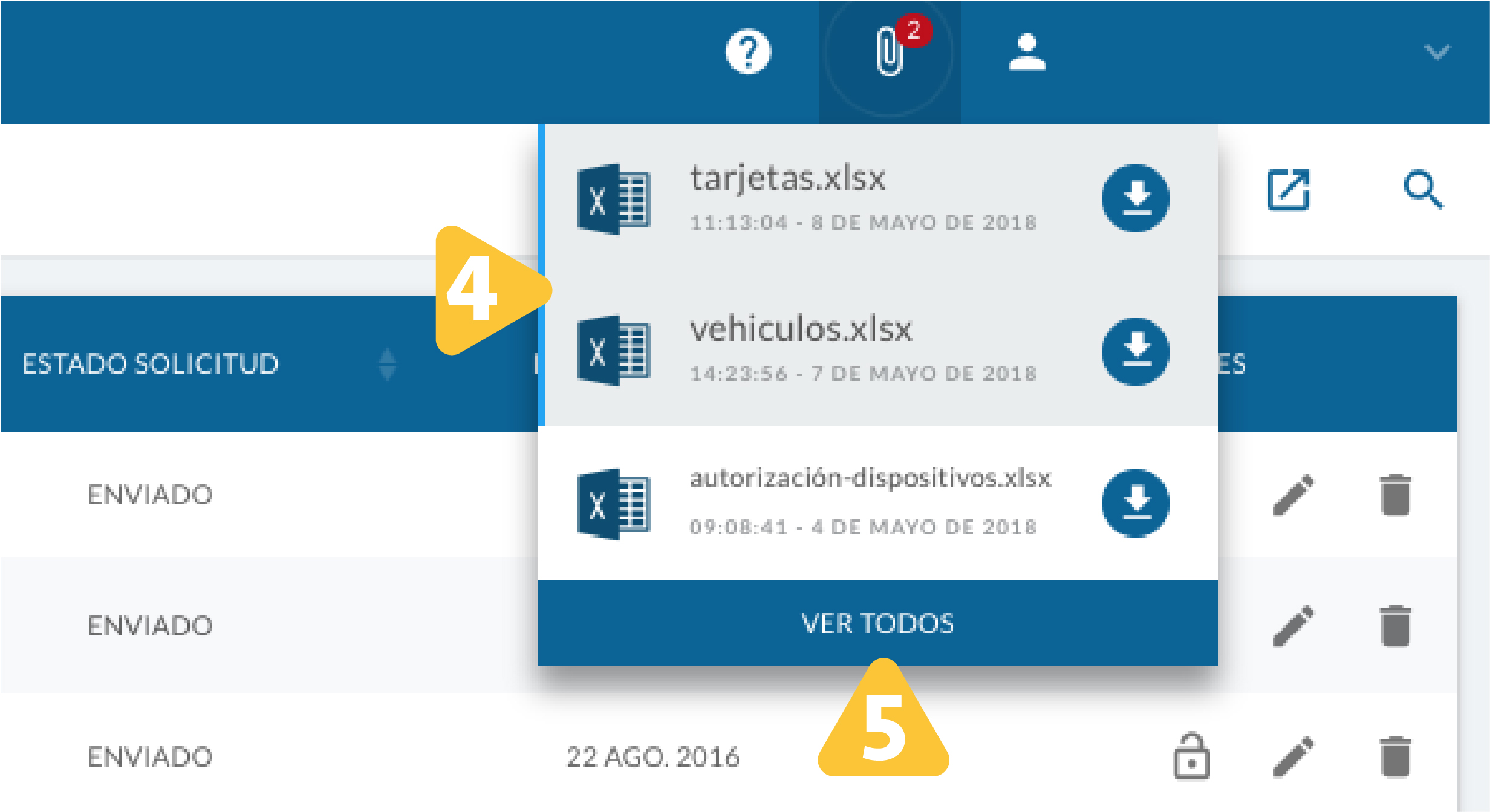Select the autorización-dispositivos.xlsx file name
Viewport: 1490px width, 812px height.
tap(870, 478)
